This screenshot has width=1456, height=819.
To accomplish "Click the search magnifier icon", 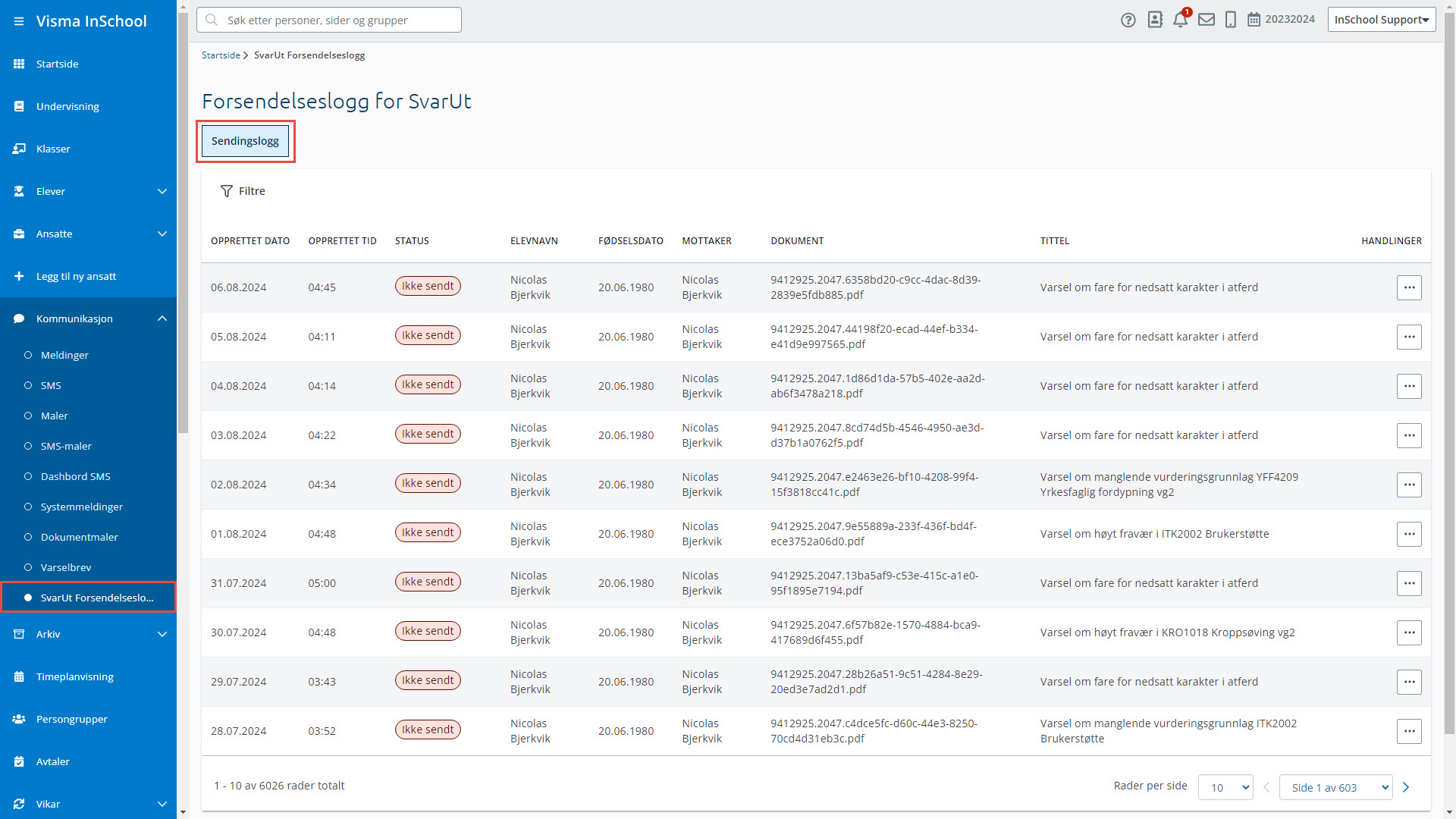I will pyautogui.click(x=212, y=20).
